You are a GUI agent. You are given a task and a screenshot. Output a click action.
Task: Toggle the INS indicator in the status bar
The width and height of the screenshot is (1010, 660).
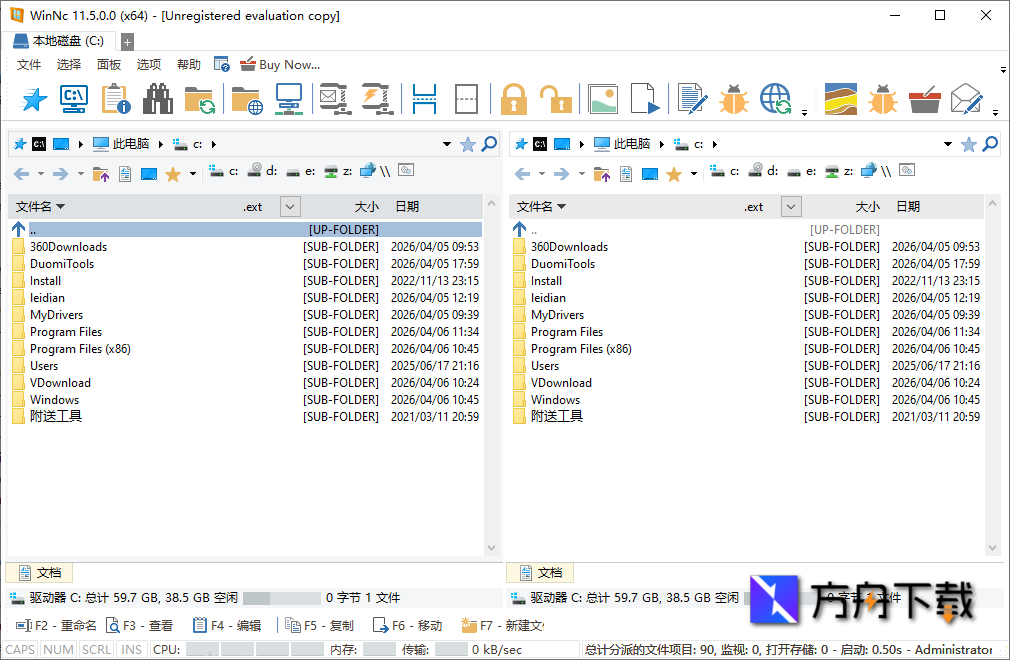click(x=131, y=649)
